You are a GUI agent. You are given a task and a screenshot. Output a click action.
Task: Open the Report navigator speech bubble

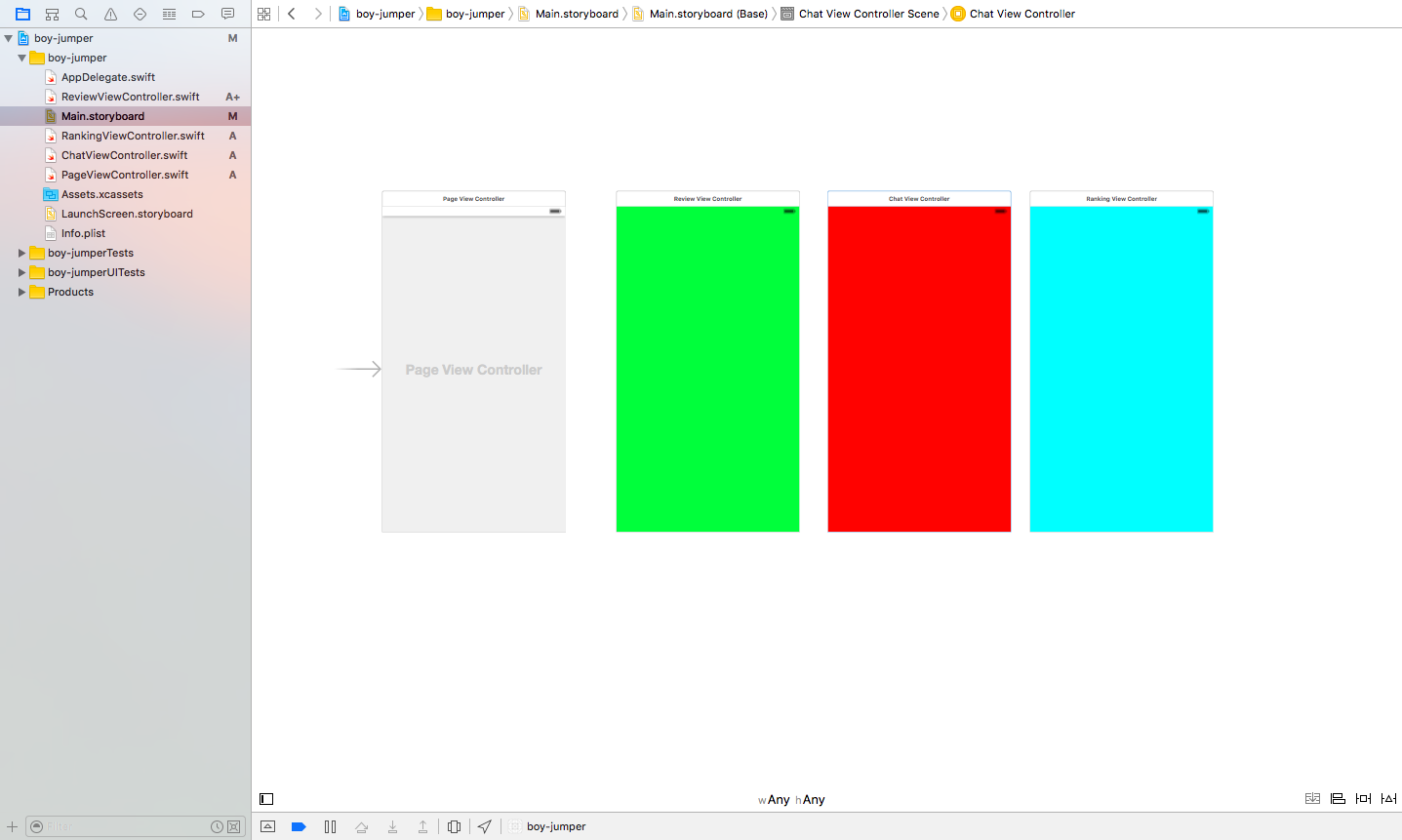[227, 14]
